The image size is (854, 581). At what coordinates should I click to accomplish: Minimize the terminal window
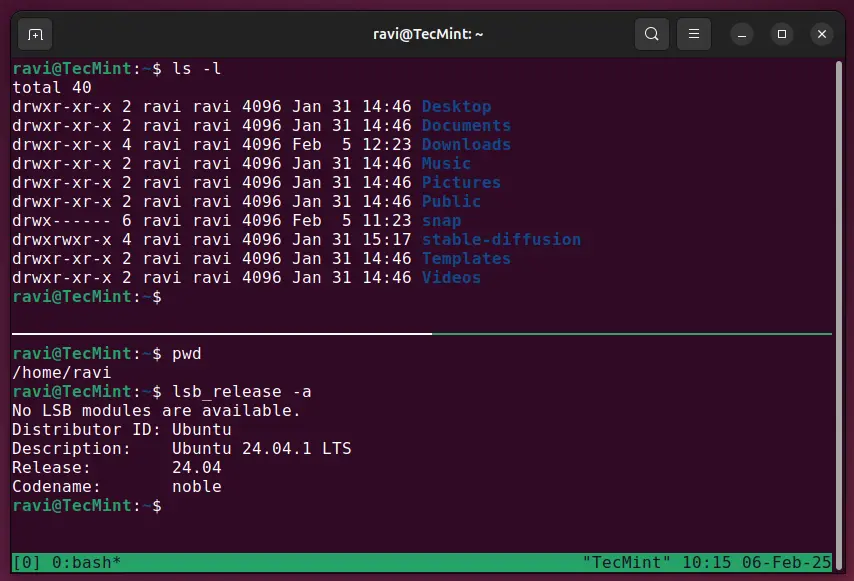742,34
